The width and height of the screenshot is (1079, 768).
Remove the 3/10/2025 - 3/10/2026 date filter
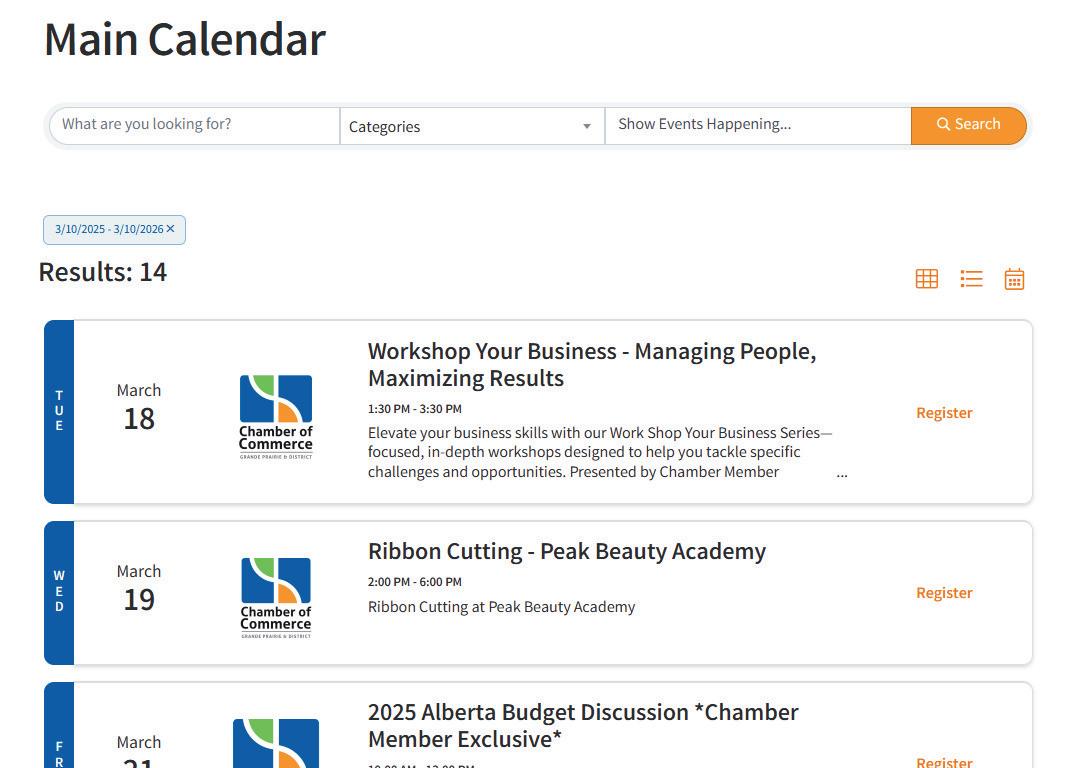171,228
